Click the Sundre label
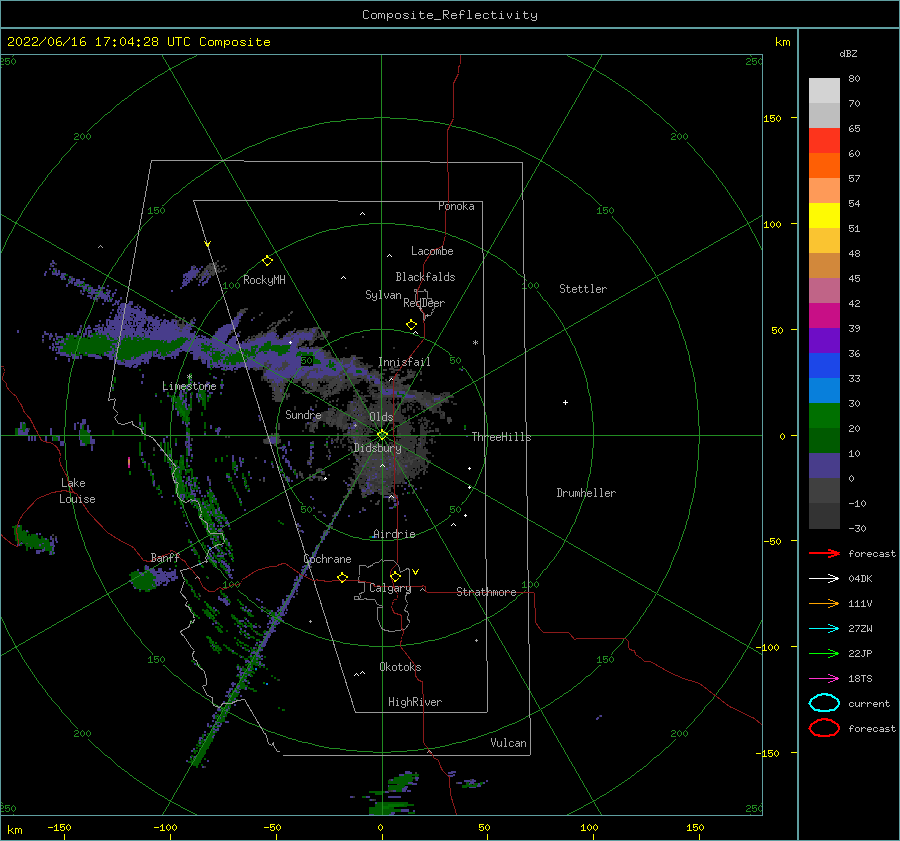This screenshot has width=900, height=841. [x=304, y=414]
